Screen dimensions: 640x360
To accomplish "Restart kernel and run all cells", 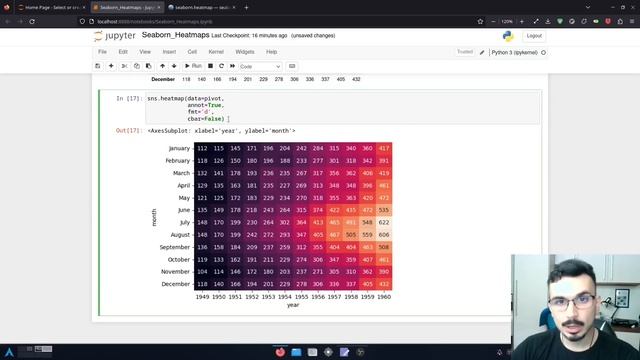I will 232,66.
